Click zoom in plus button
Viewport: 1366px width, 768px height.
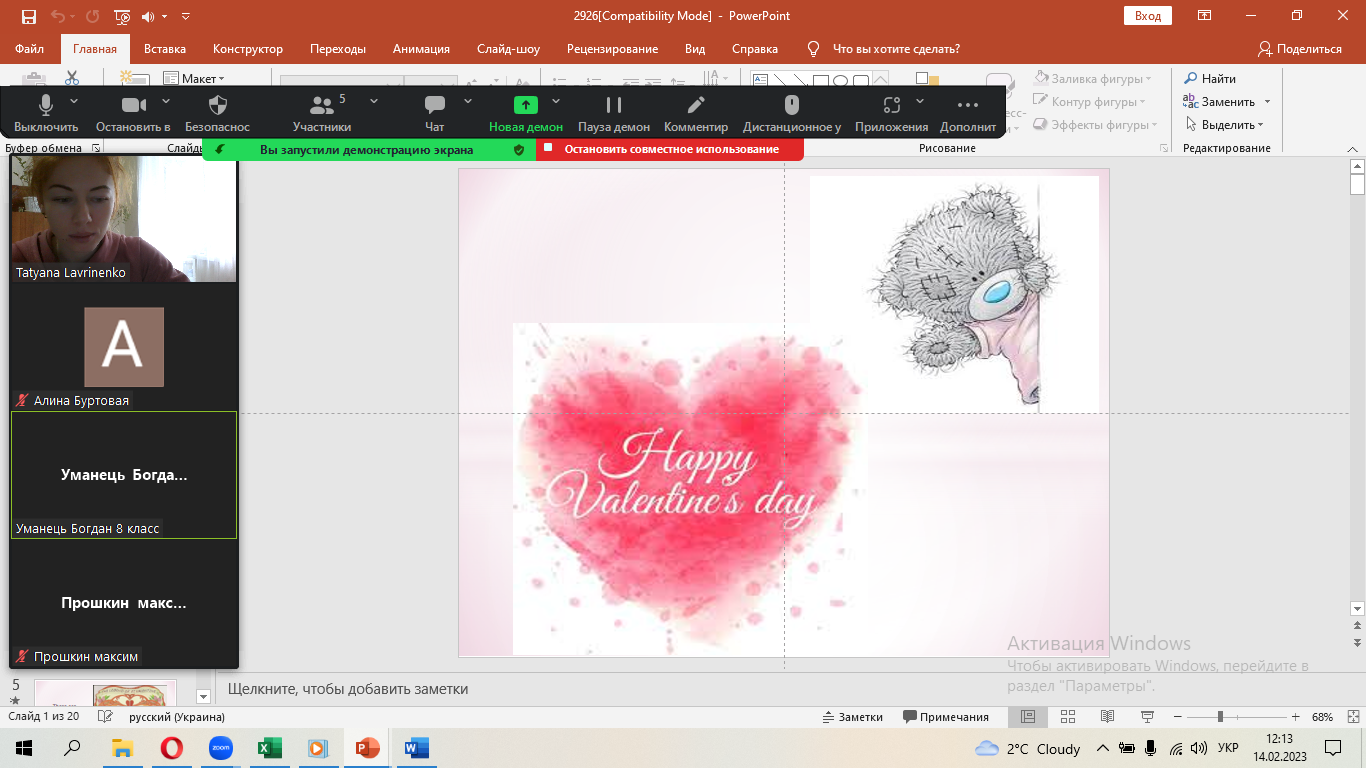click(x=1296, y=717)
